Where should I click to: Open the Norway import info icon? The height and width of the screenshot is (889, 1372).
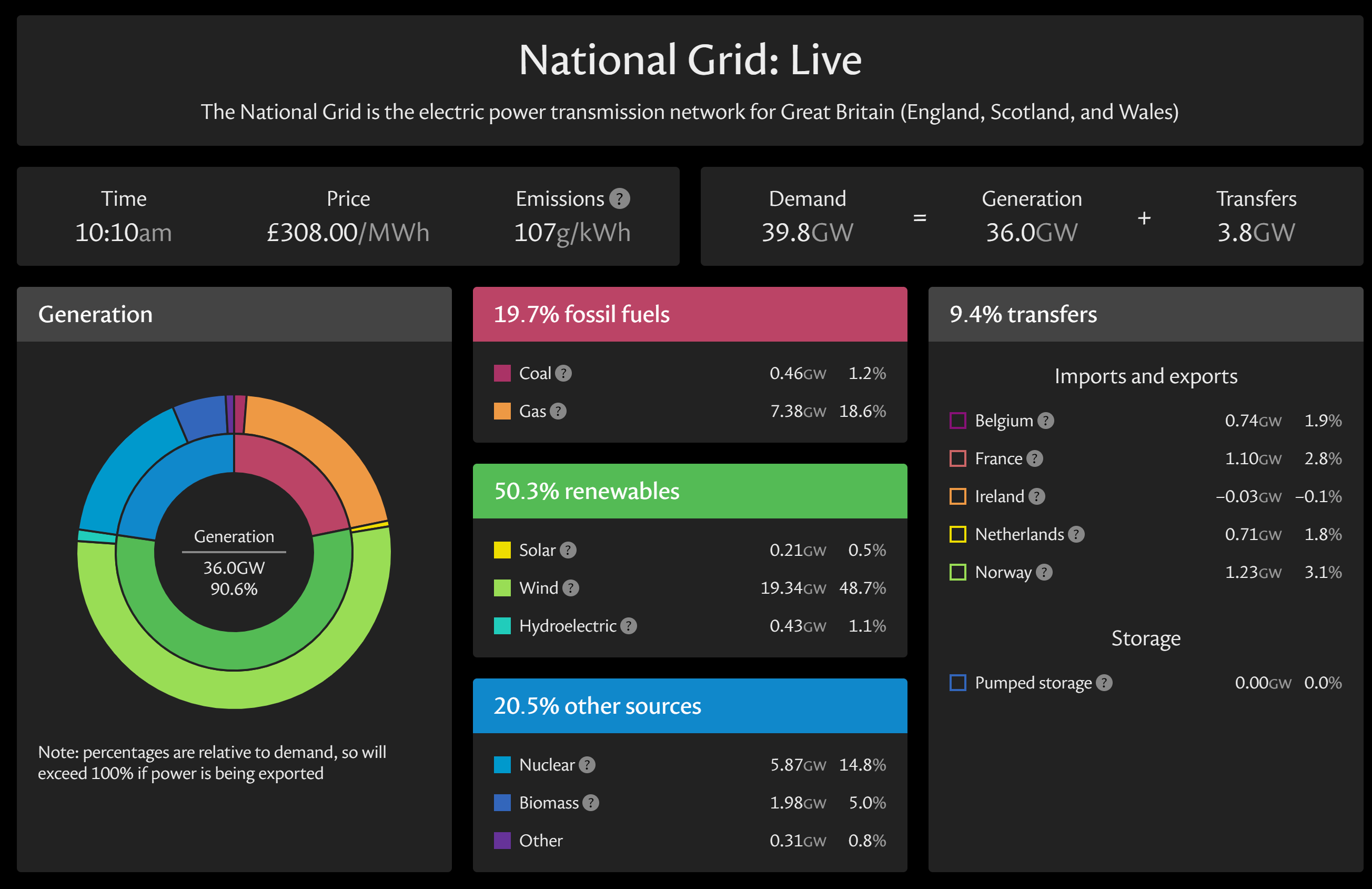[1043, 572]
